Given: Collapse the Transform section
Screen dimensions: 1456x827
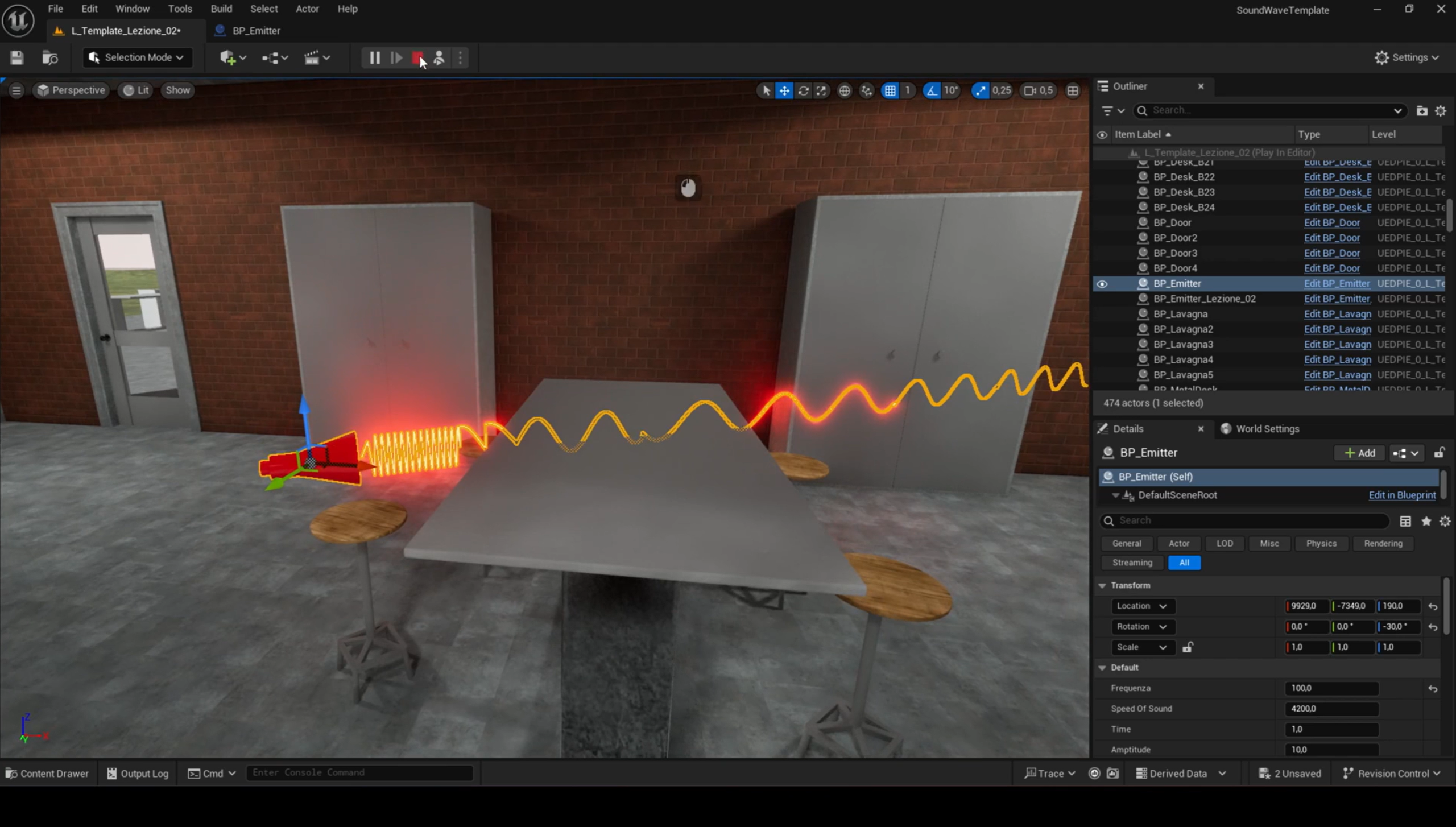Looking at the screenshot, I should [x=1102, y=585].
